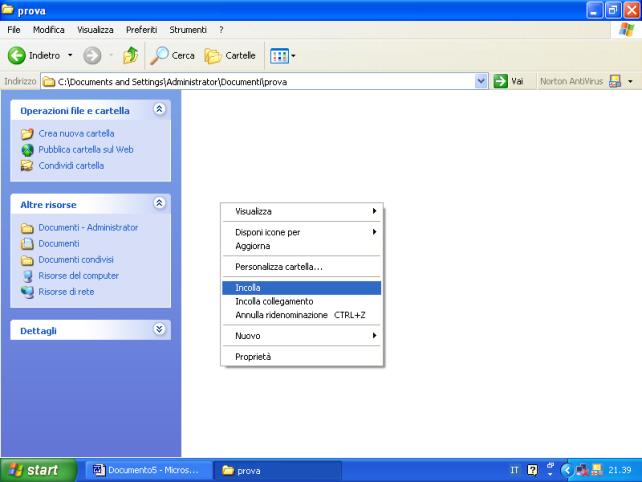Screen dimensions: 642x482
Task: Open Visualizza submenu in context menu
Action: point(302,211)
